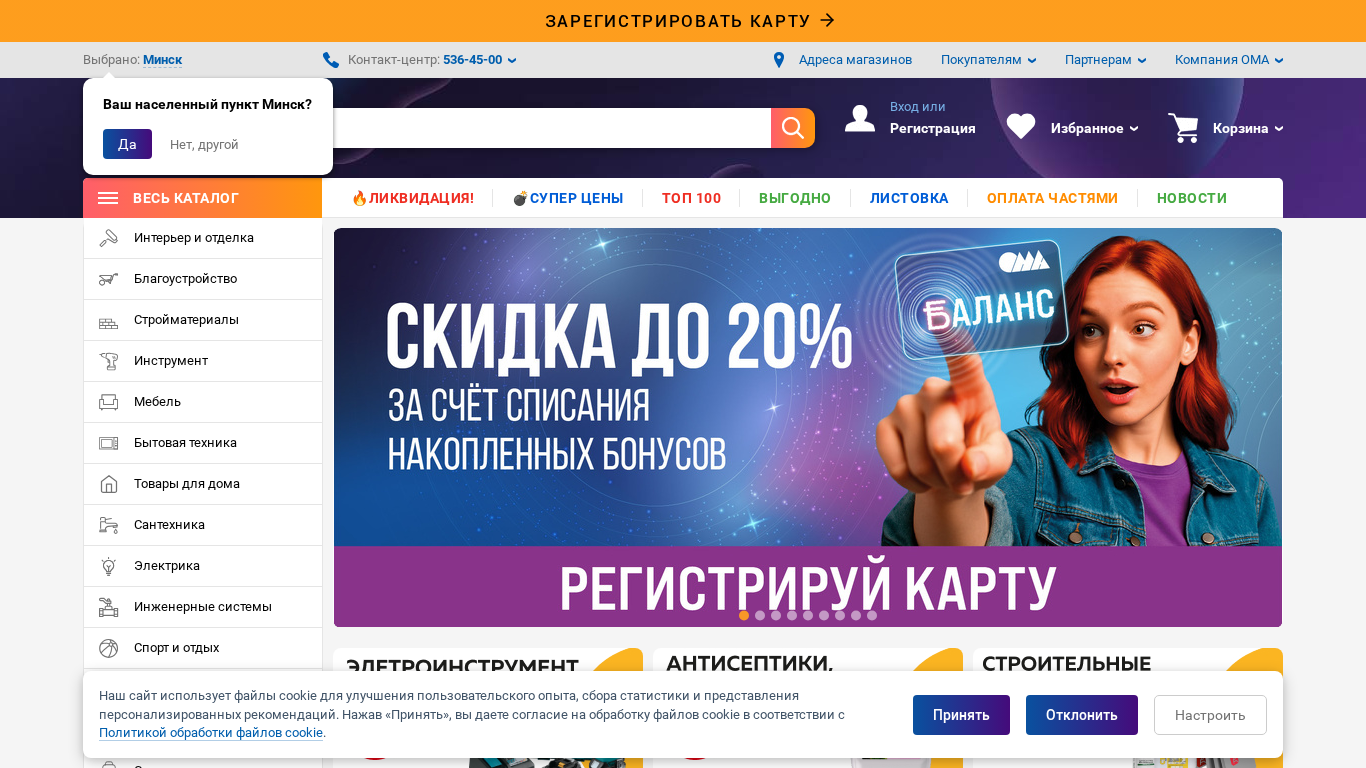Accept cookies with the Принять button
Screen dimensions: 1366x768
(961, 715)
